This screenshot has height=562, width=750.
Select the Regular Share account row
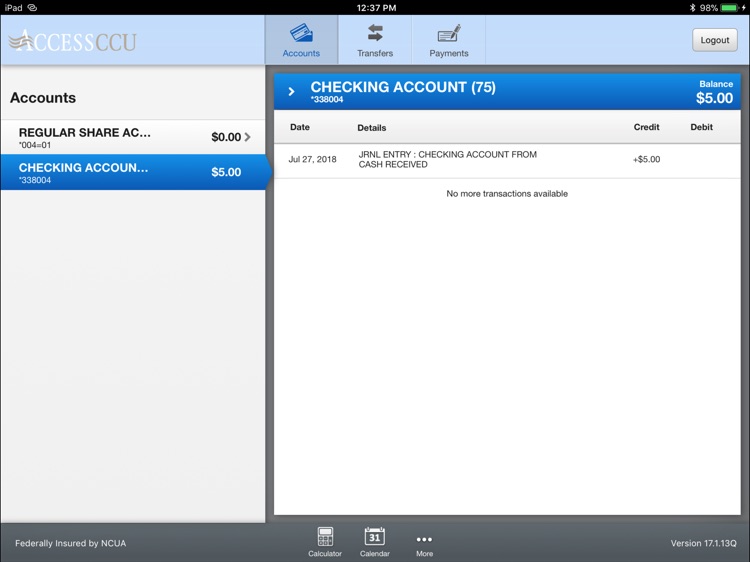133,137
